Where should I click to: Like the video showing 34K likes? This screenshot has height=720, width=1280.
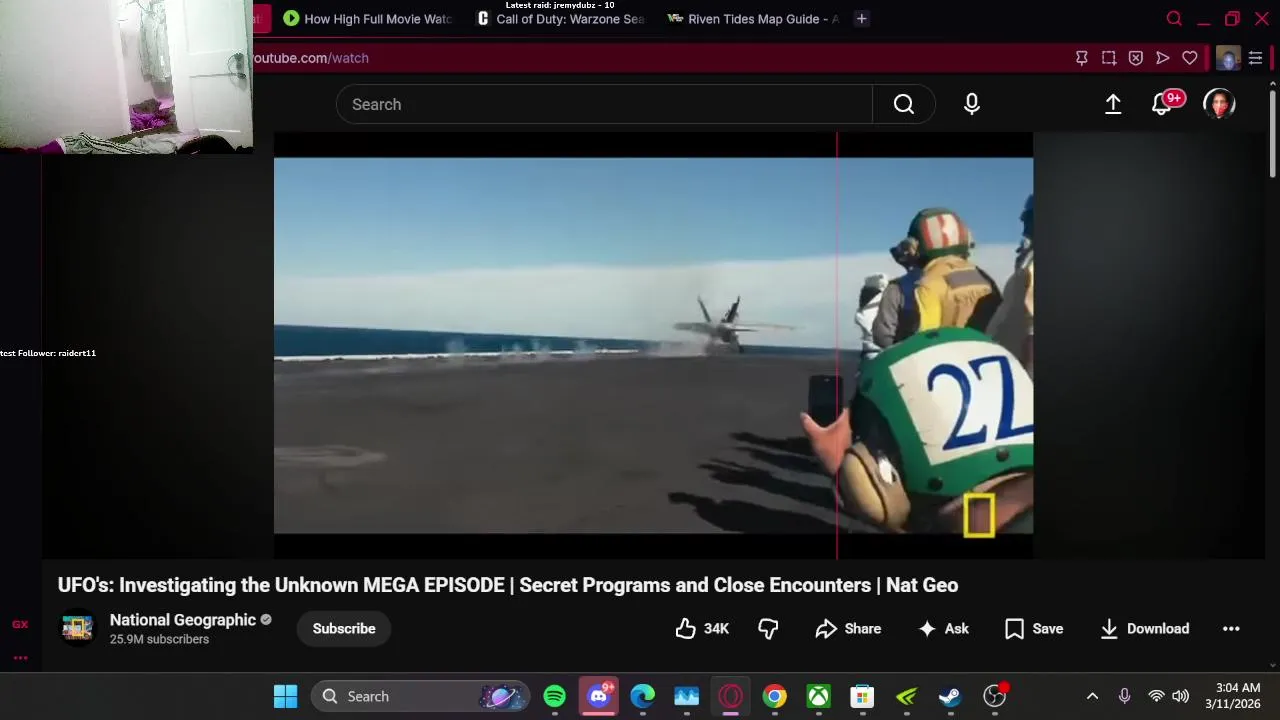click(702, 629)
